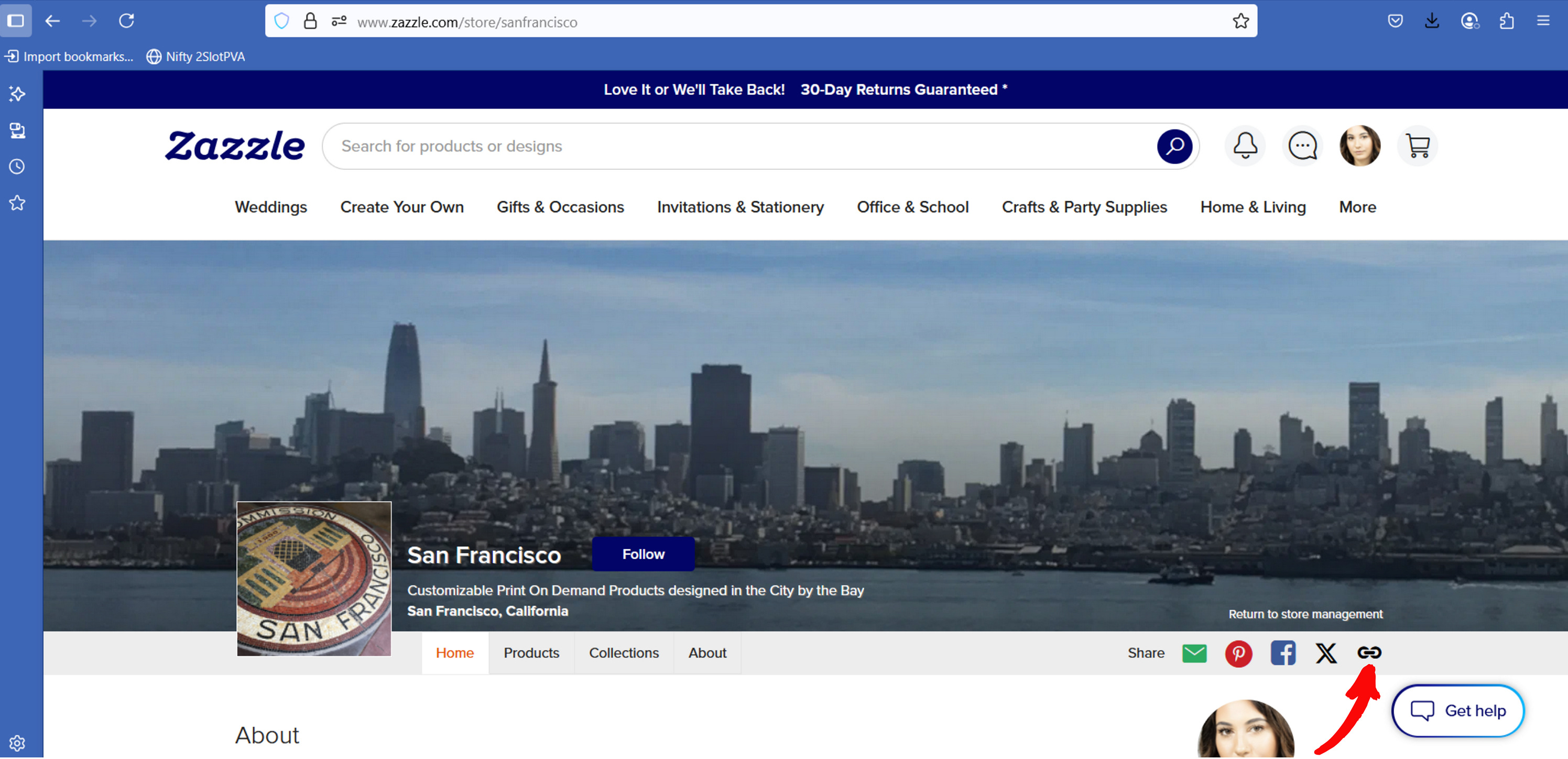Expand Invitations & Stationery menu
The height and width of the screenshot is (759, 1568).
pos(740,207)
